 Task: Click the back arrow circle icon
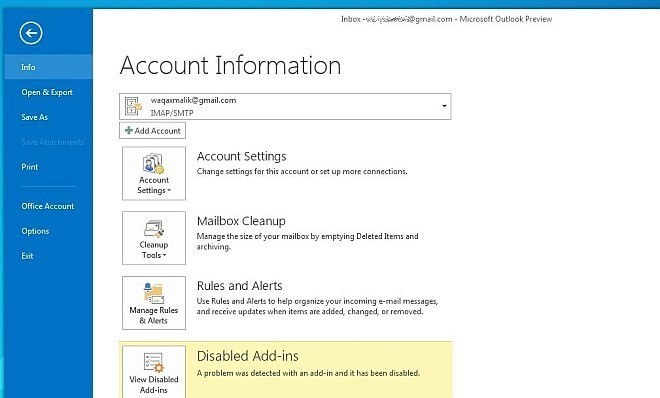31,33
